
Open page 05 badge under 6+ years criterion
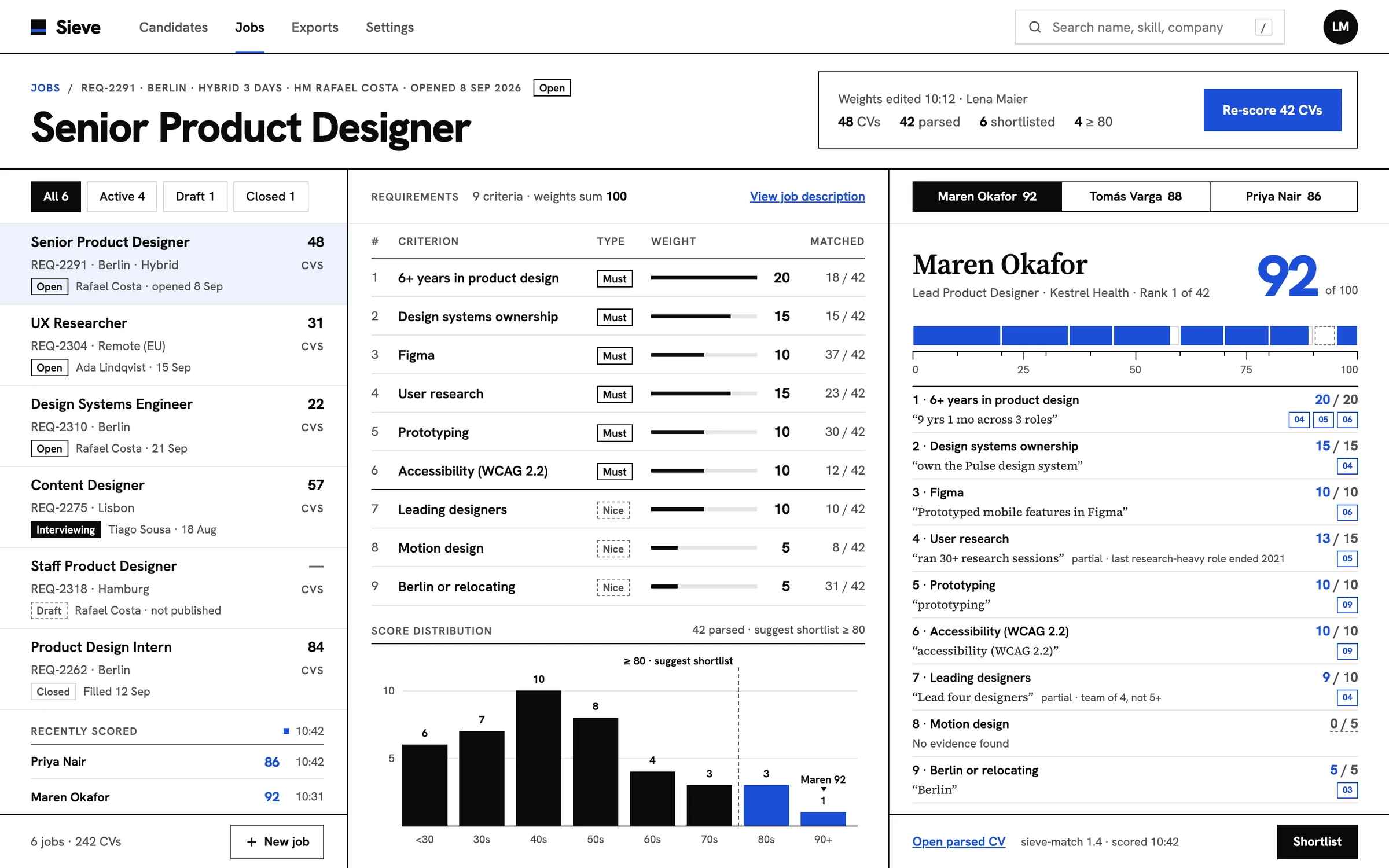tap(1324, 420)
